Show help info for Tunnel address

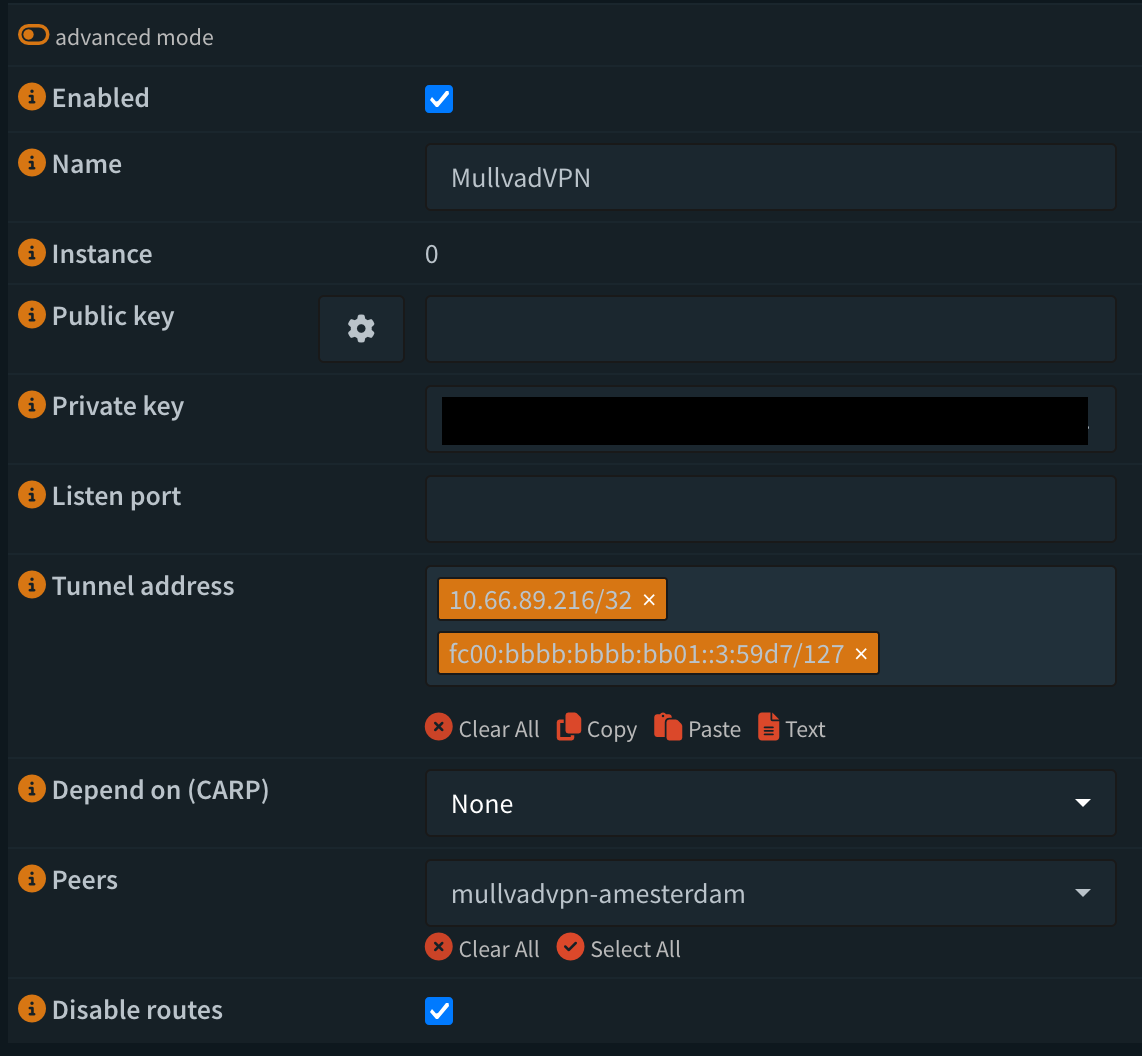(x=31, y=585)
